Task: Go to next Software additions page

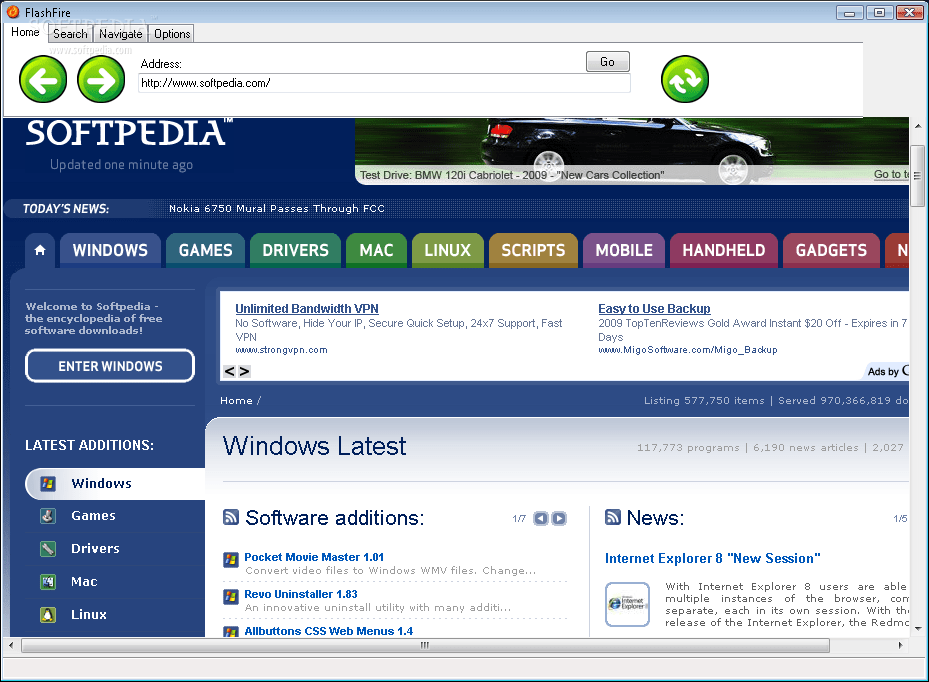Action: click(x=559, y=518)
